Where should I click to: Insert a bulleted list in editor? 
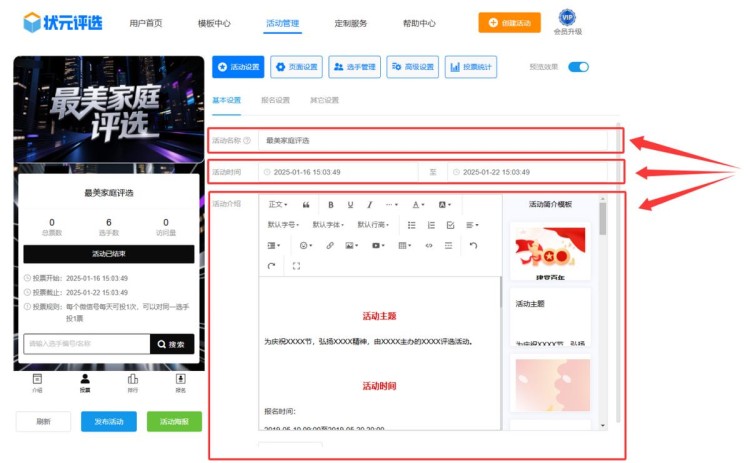coord(412,225)
